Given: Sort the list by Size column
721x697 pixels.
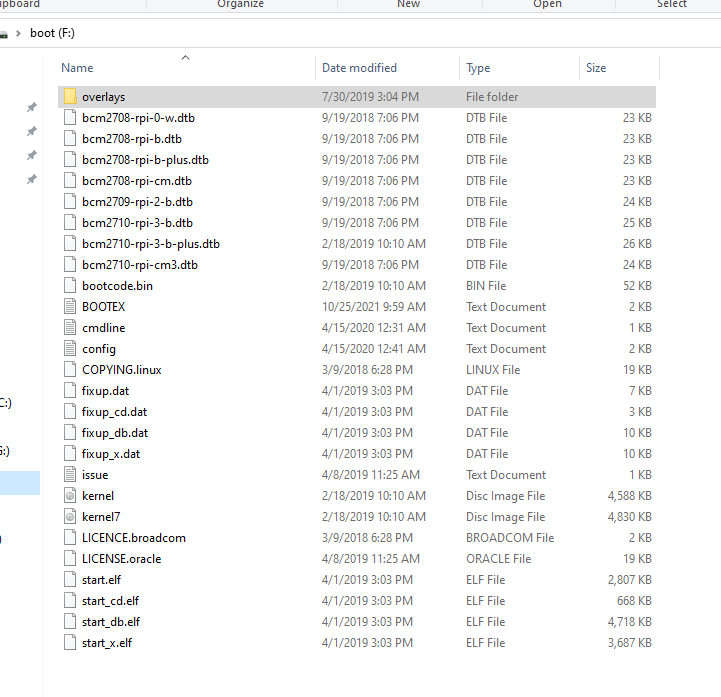Looking at the screenshot, I should (596, 68).
